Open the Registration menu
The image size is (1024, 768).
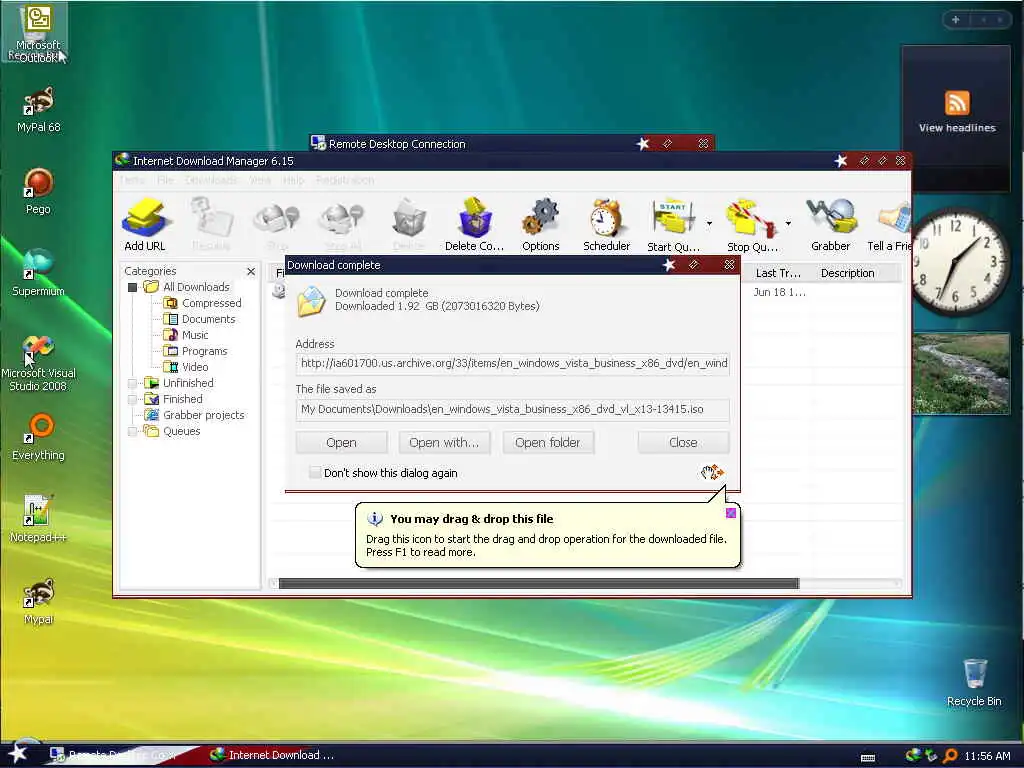point(345,180)
